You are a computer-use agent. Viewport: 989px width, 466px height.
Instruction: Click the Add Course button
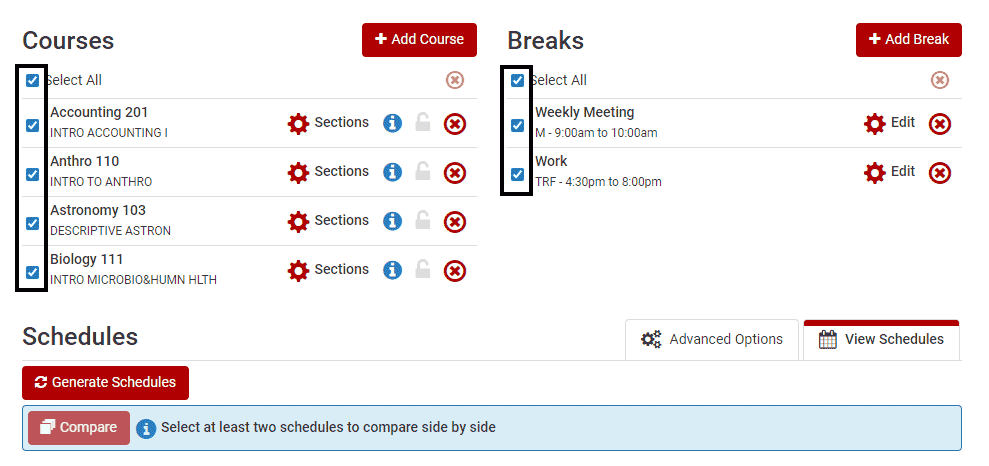tap(419, 40)
